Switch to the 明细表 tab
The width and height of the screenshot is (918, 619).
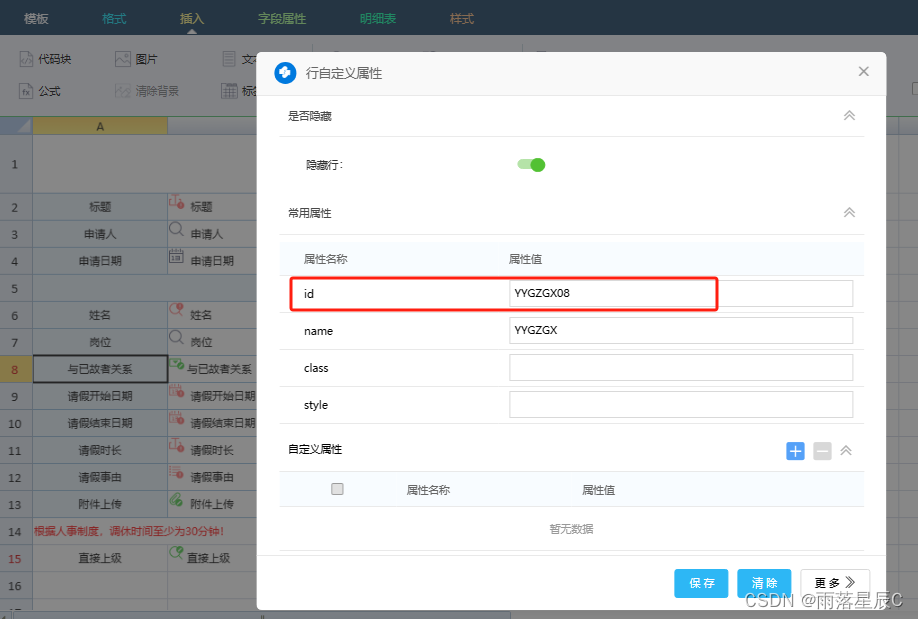point(378,19)
